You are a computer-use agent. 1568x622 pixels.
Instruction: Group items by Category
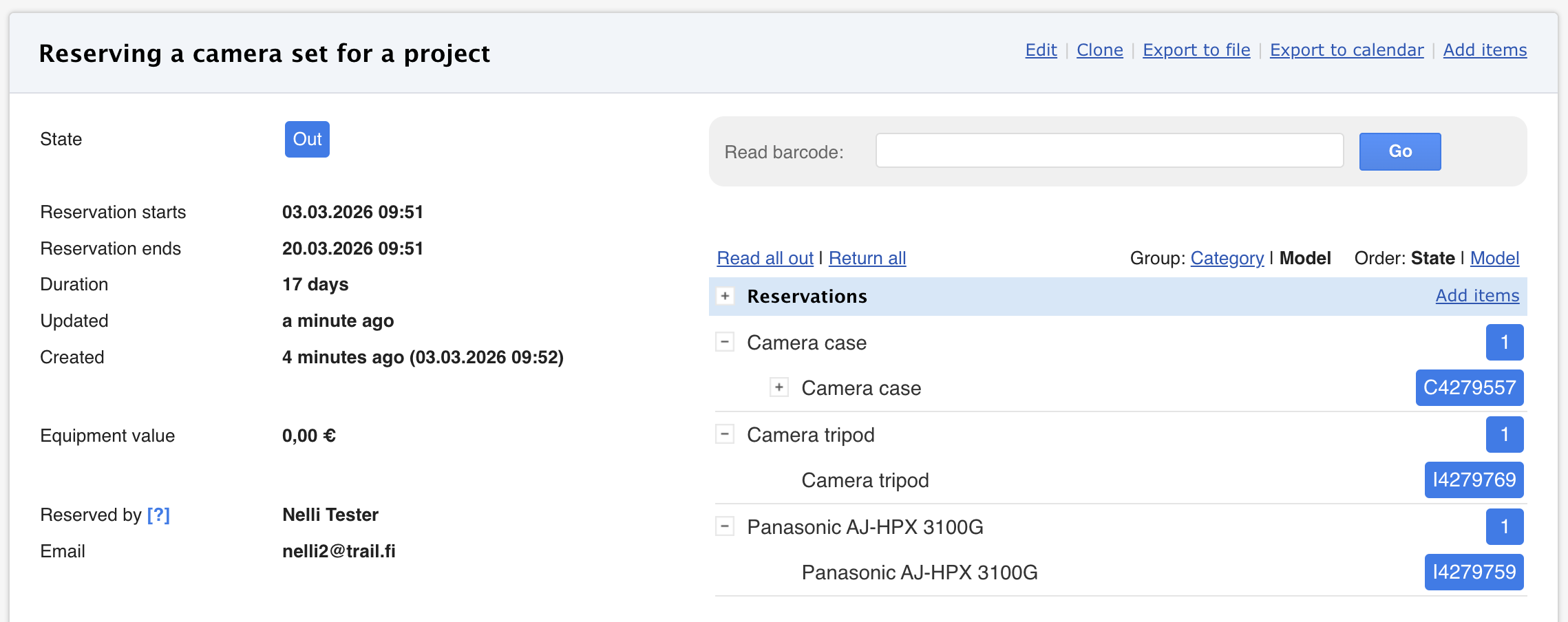click(x=1227, y=258)
